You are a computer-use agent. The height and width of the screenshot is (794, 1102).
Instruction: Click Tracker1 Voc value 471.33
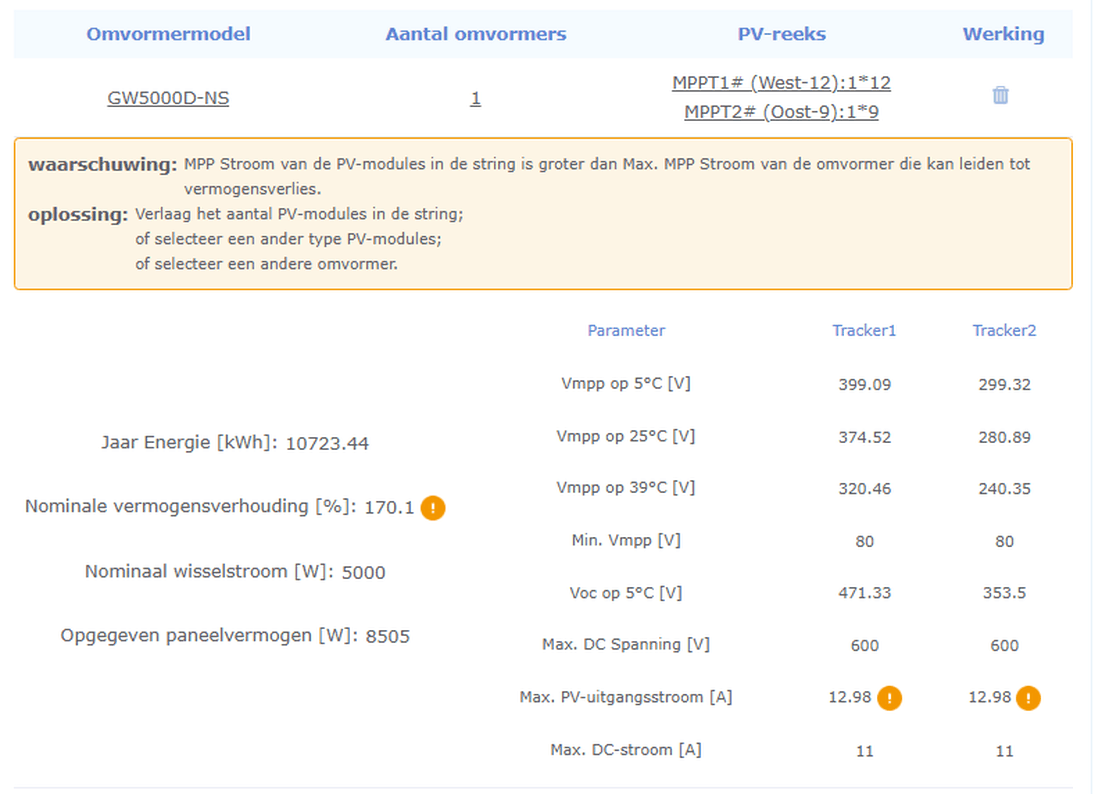(x=864, y=593)
